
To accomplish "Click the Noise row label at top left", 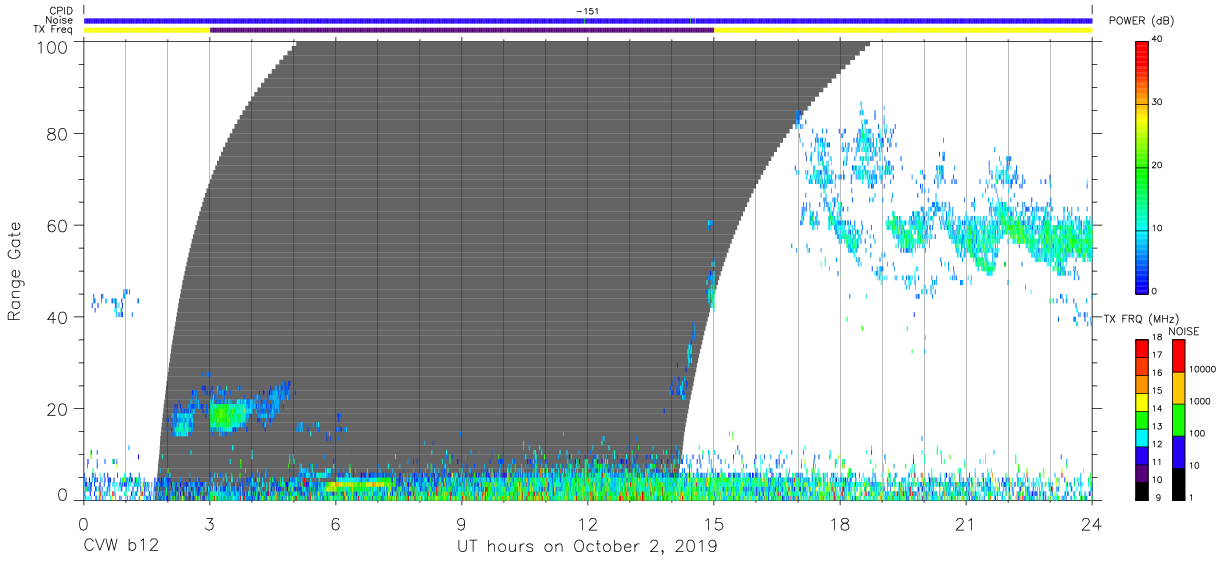I will pos(58,20).
